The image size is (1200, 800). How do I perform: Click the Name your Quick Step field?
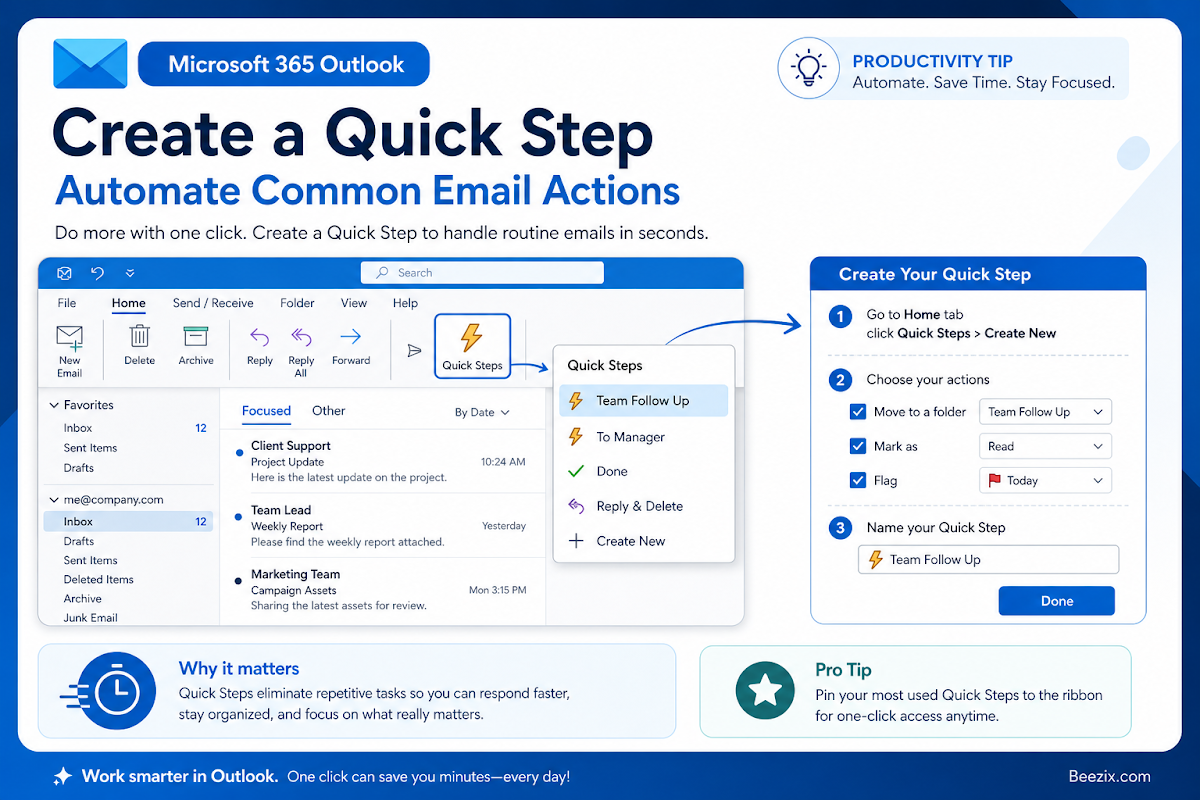(x=989, y=560)
